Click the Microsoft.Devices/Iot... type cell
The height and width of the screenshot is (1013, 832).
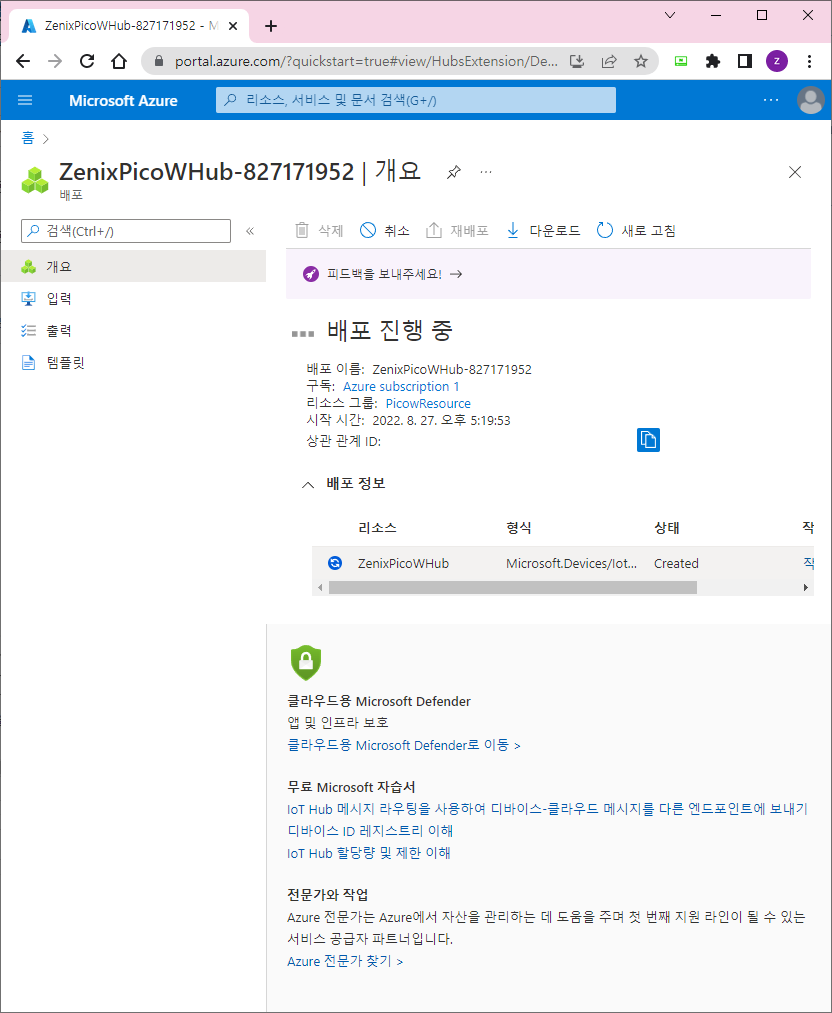(x=571, y=563)
